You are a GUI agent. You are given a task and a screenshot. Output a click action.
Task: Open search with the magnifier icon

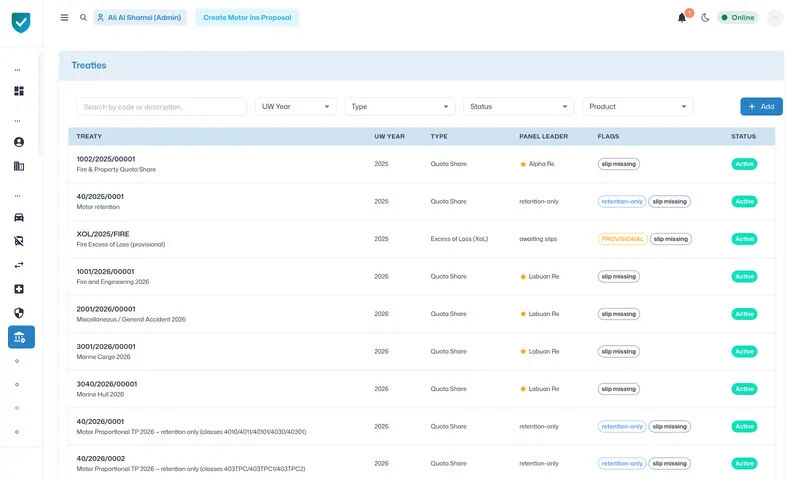[83, 17]
